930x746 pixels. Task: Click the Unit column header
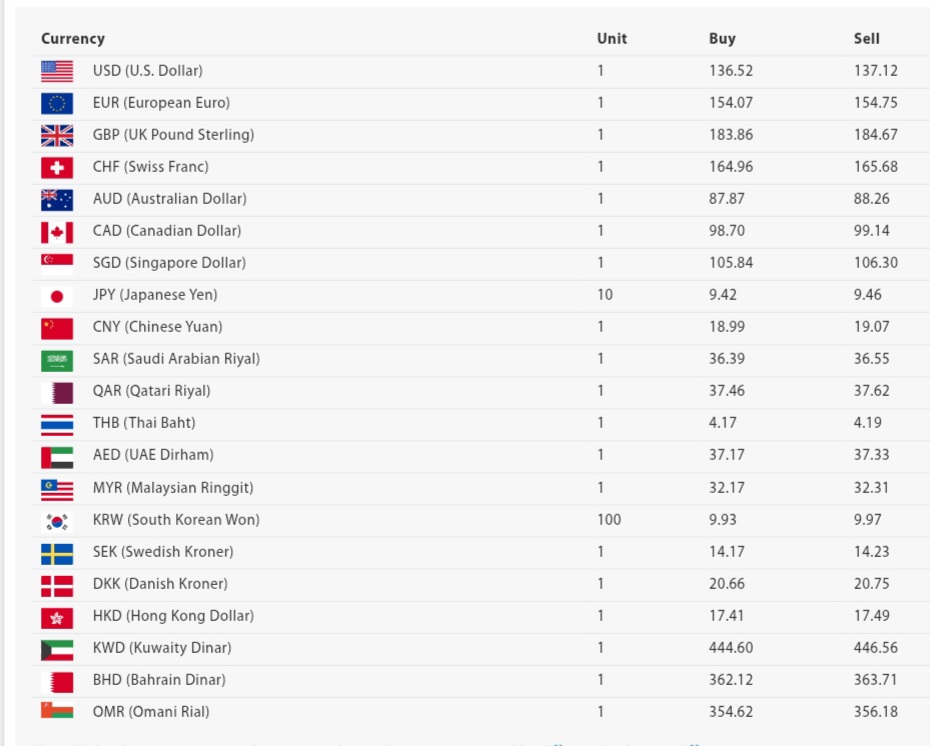point(612,39)
